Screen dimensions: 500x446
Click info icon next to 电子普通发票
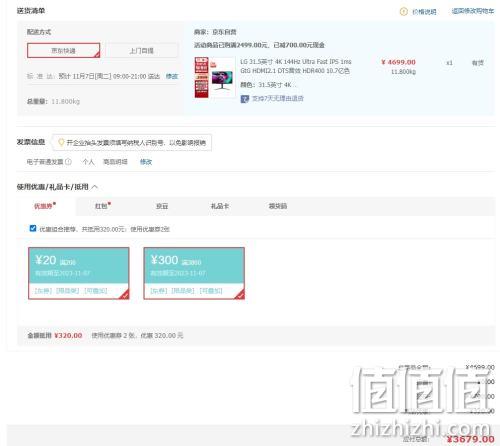point(68,162)
